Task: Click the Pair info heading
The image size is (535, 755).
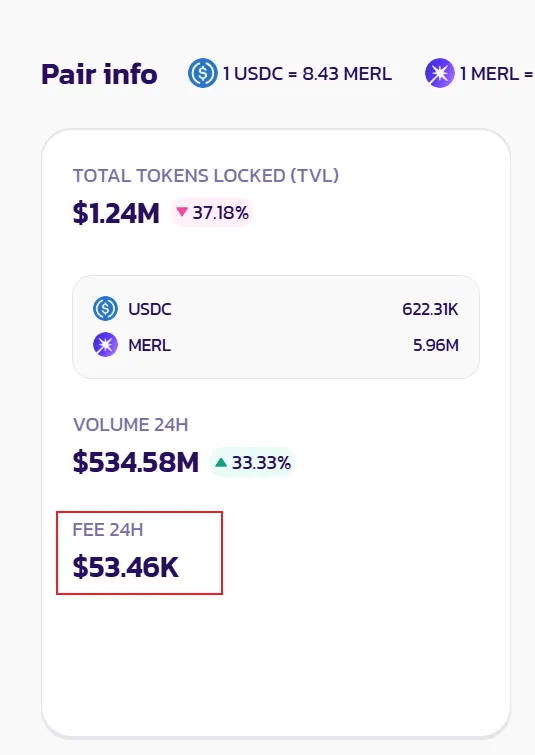Action: (x=99, y=74)
